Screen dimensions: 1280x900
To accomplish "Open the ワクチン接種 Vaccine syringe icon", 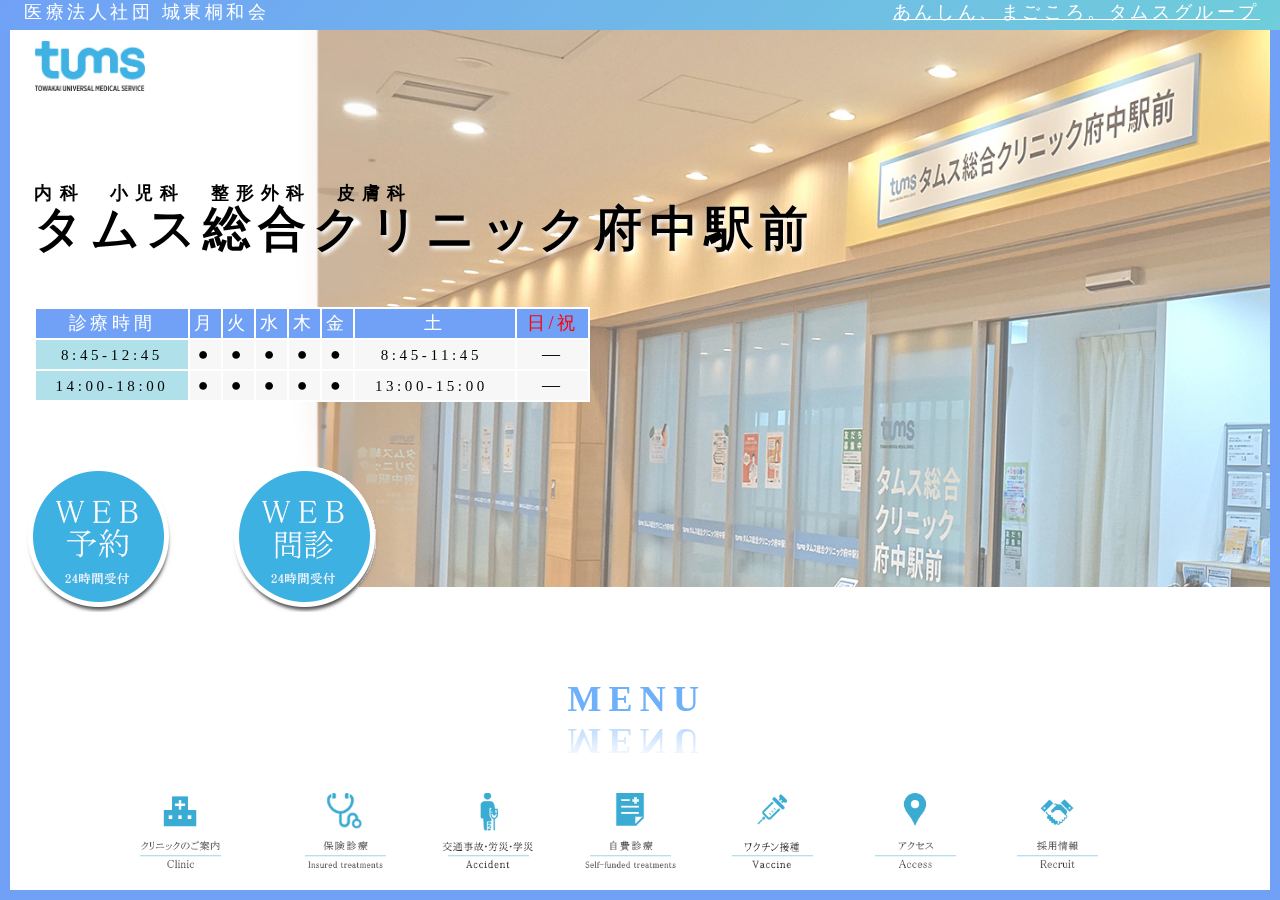I will [772, 831].
